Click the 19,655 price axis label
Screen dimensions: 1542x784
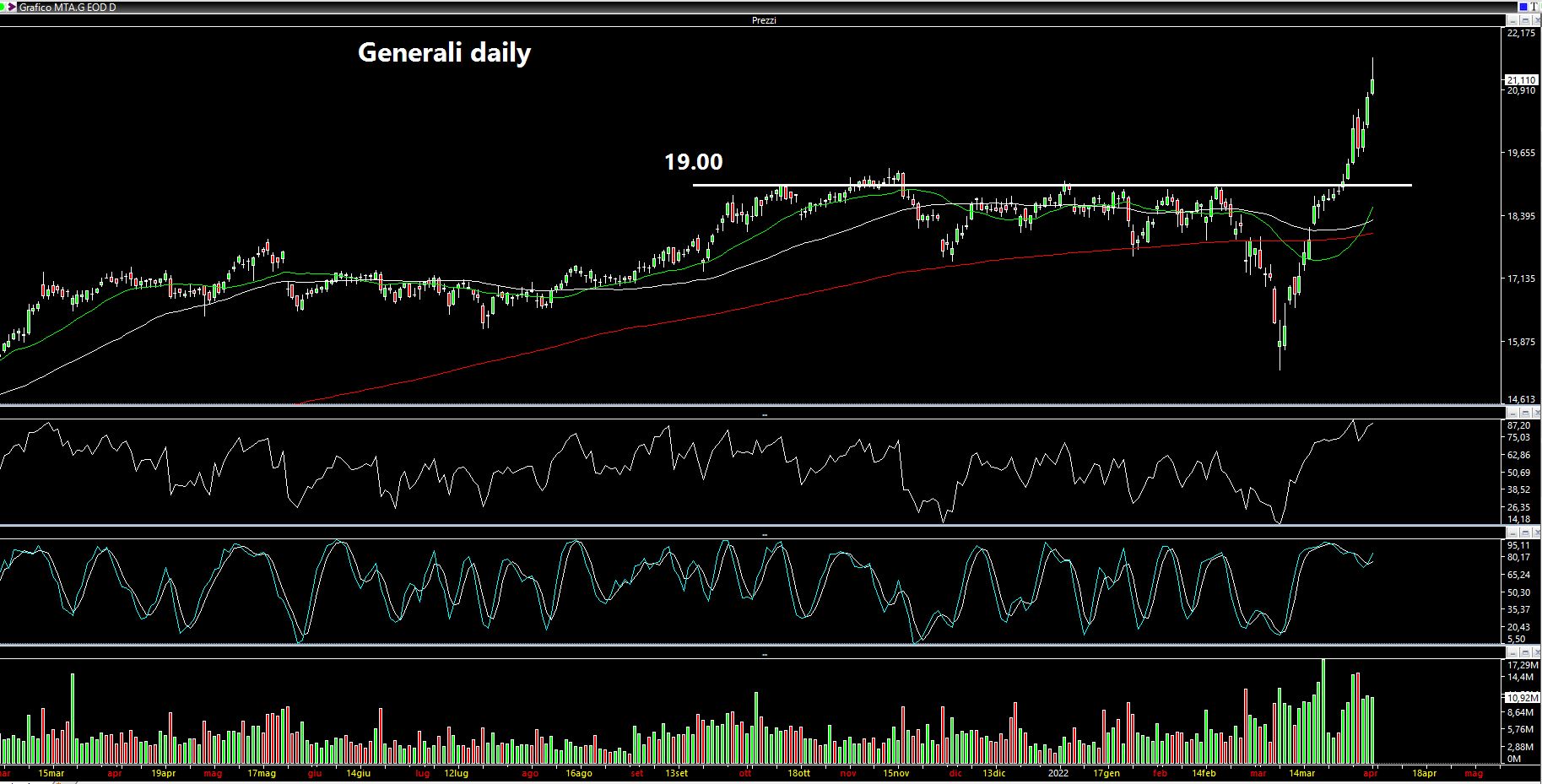click(x=1522, y=153)
